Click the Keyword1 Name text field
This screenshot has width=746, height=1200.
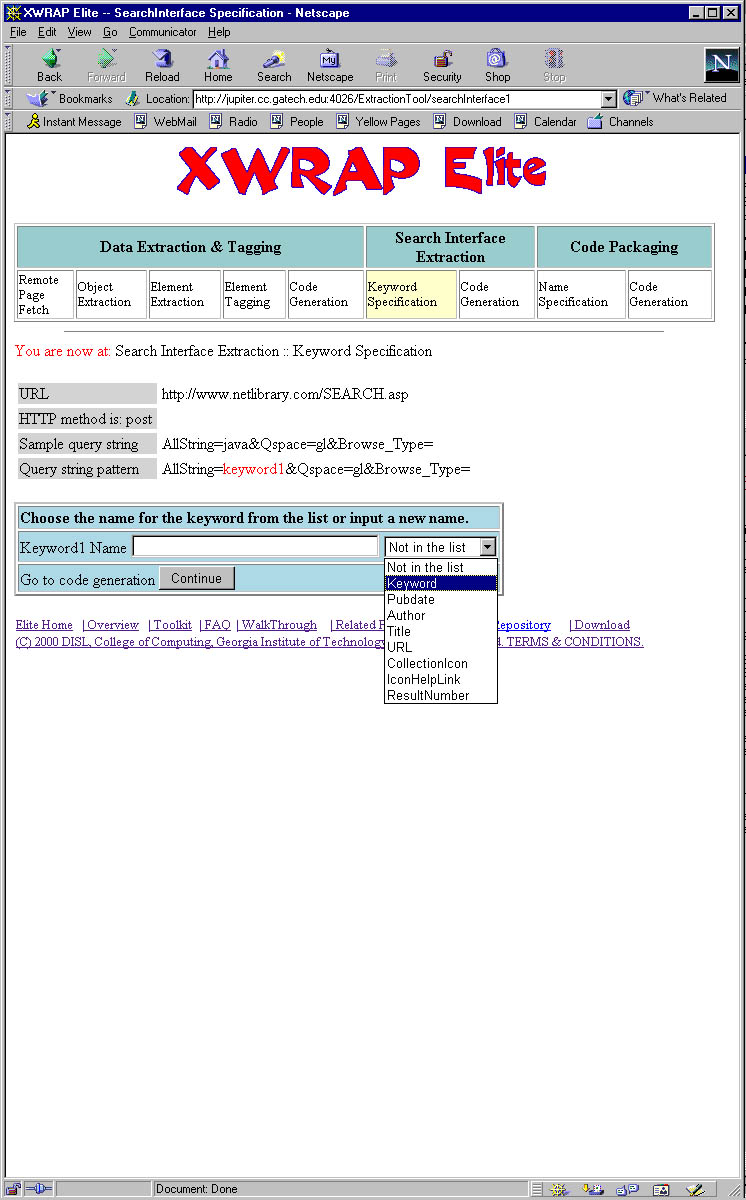[255, 547]
